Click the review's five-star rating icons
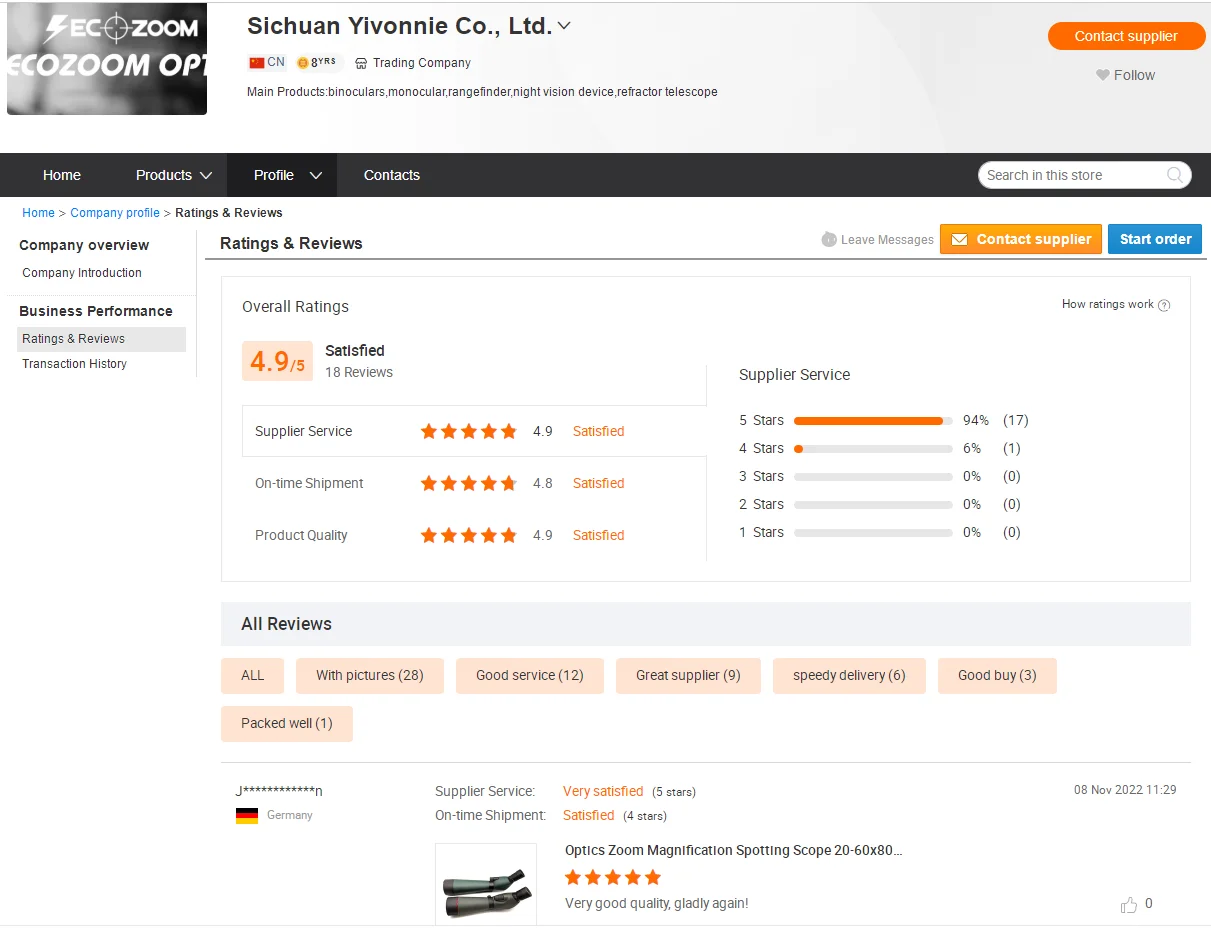 [613, 878]
